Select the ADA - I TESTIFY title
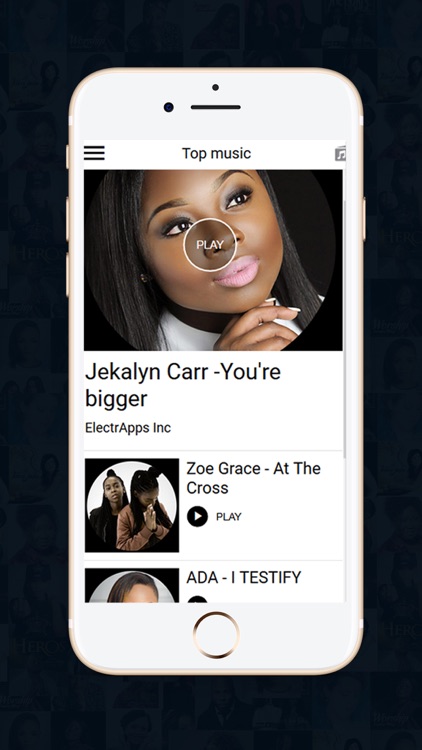This screenshot has width=422, height=750. [244, 577]
